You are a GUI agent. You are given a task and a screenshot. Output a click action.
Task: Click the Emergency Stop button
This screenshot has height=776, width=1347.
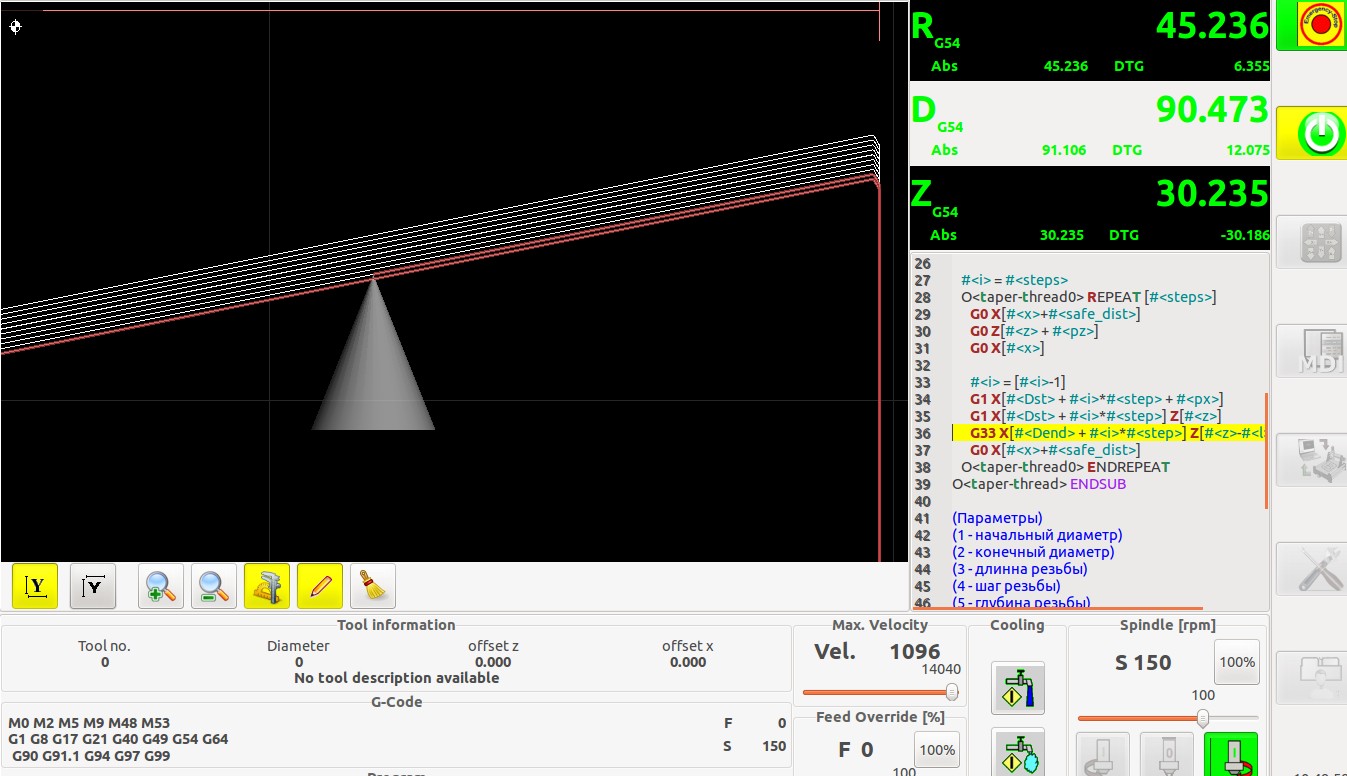pyautogui.click(x=1311, y=26)
